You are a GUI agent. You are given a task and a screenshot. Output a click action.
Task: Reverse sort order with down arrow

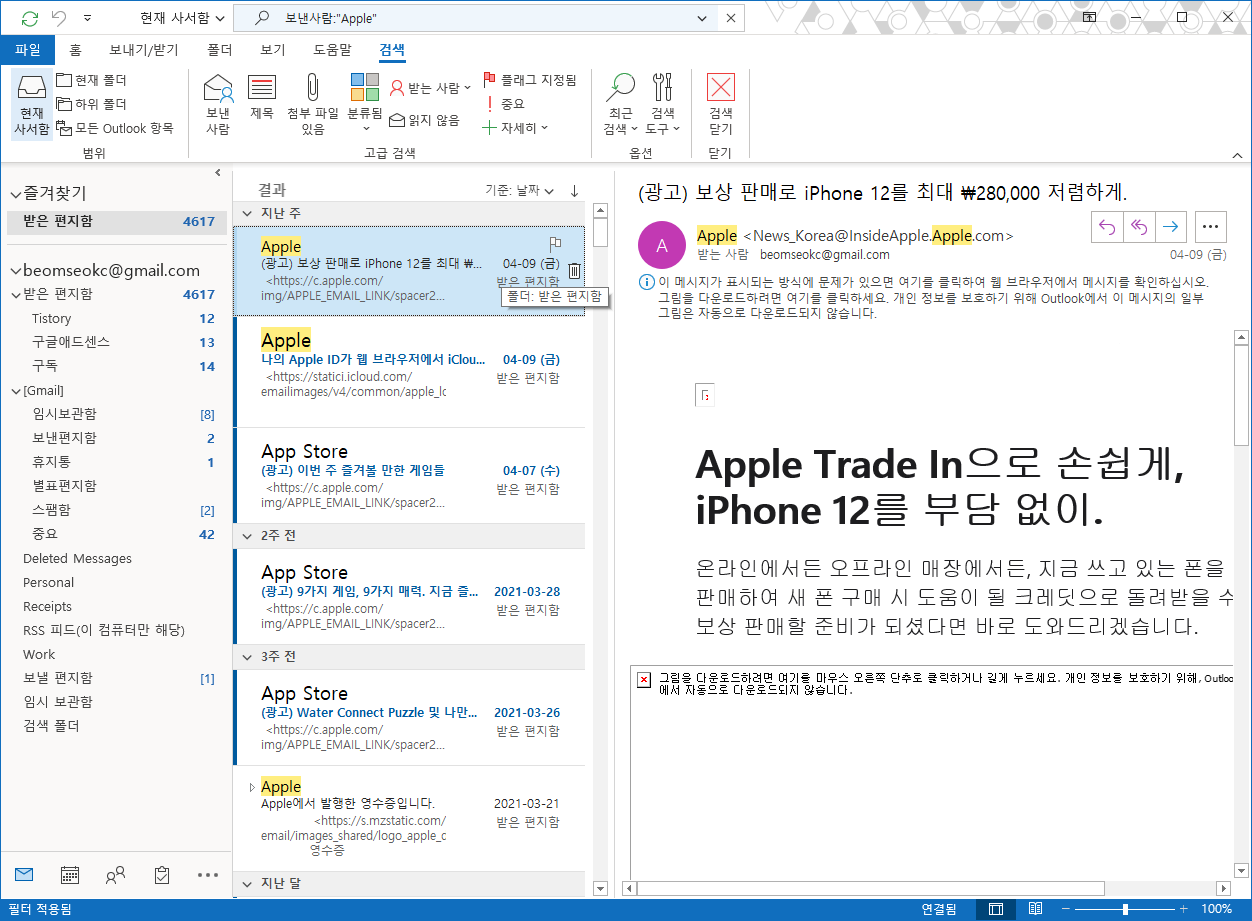(574, 190)
